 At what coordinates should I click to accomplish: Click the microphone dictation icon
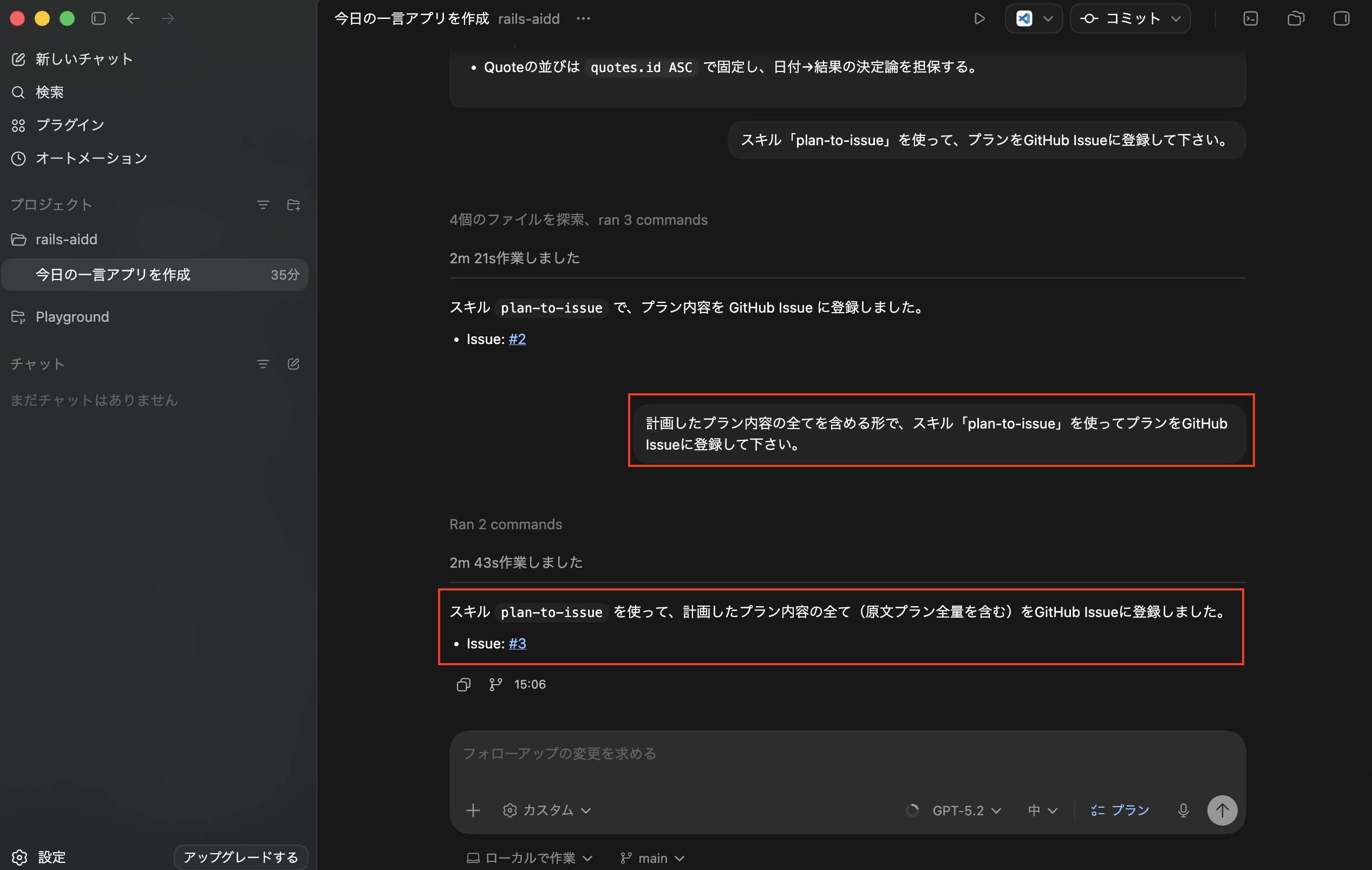point(1183,810)
